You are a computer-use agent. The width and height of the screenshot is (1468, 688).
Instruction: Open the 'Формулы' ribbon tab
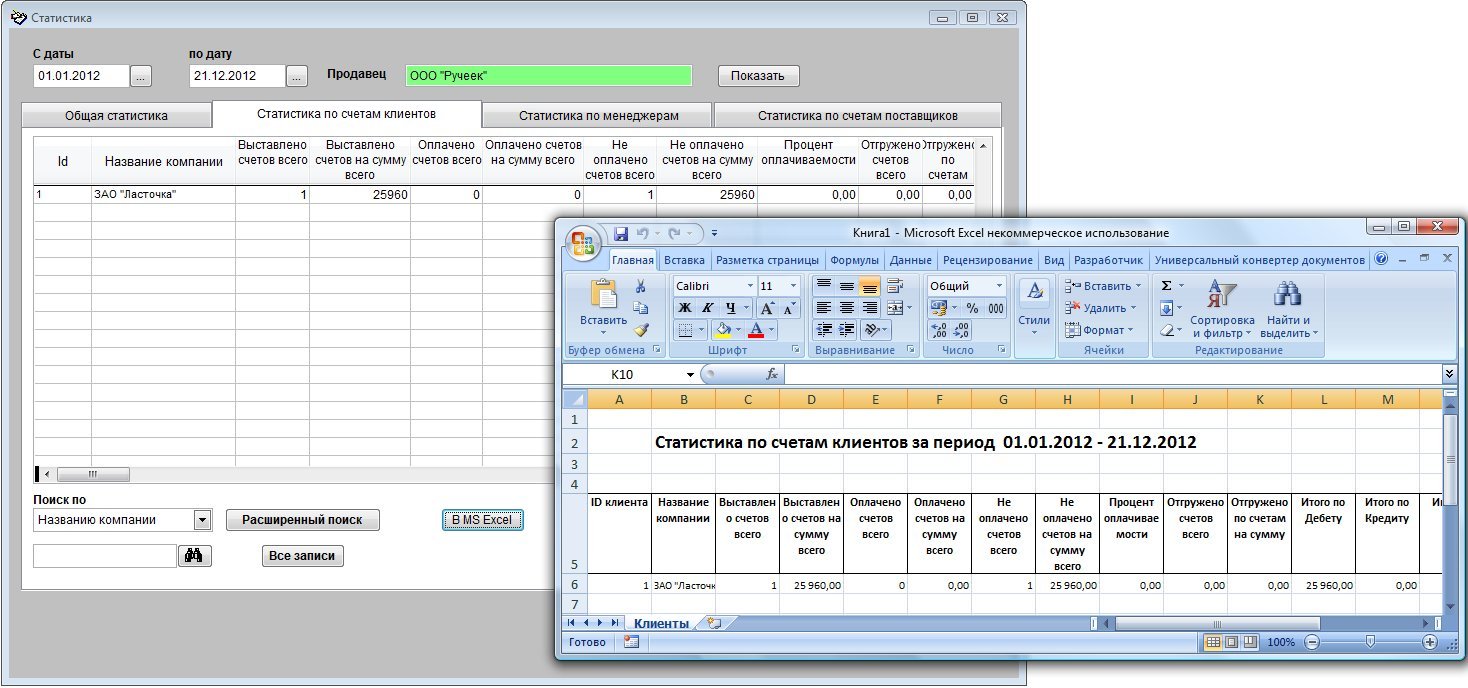(x=854, y=260)
